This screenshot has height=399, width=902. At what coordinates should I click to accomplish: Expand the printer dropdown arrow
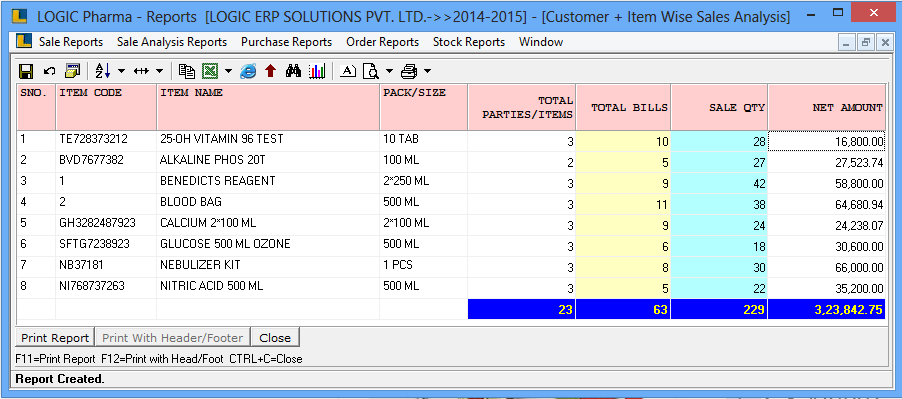[427, 71]
